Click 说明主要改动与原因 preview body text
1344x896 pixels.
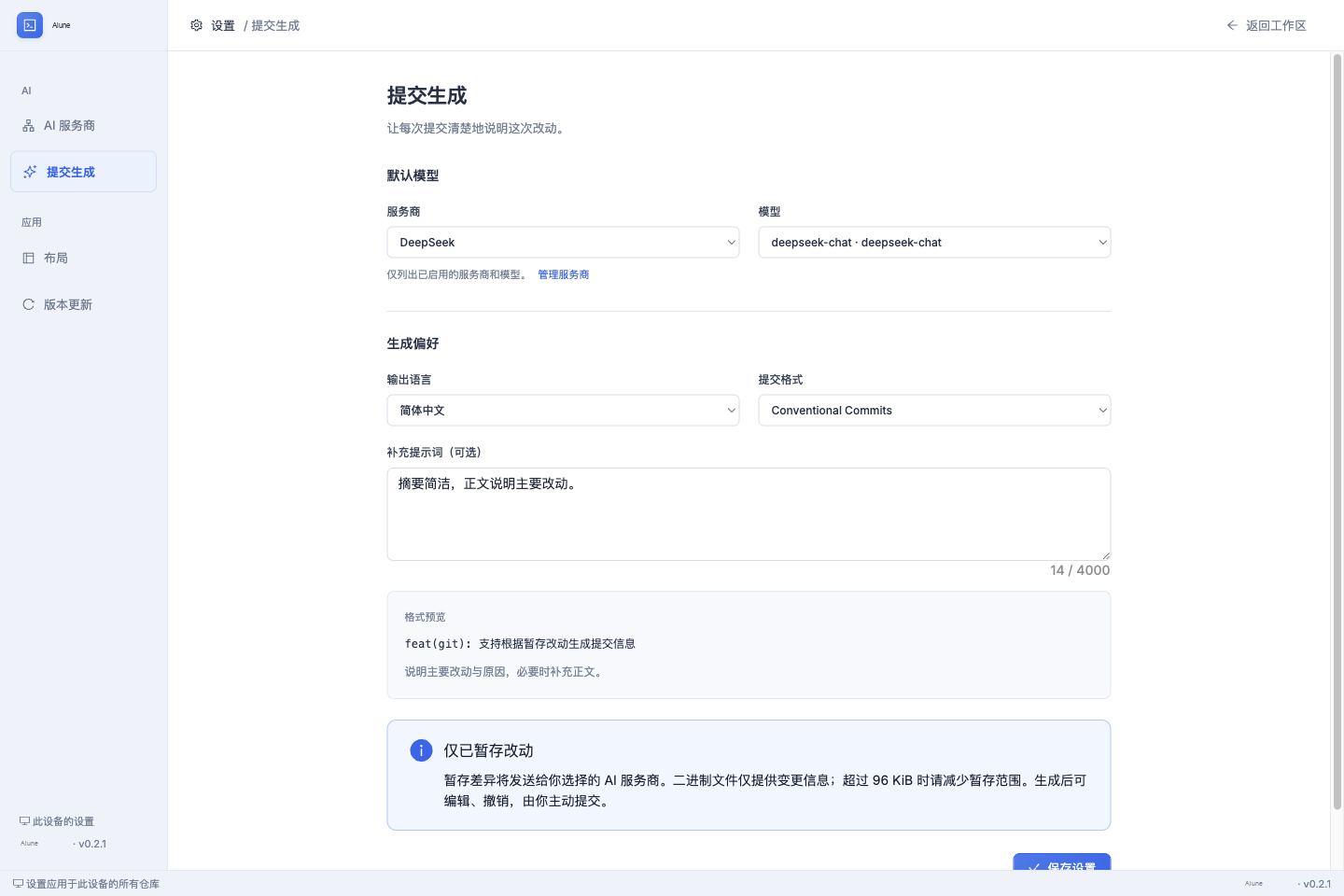click(x=505, y=671)
